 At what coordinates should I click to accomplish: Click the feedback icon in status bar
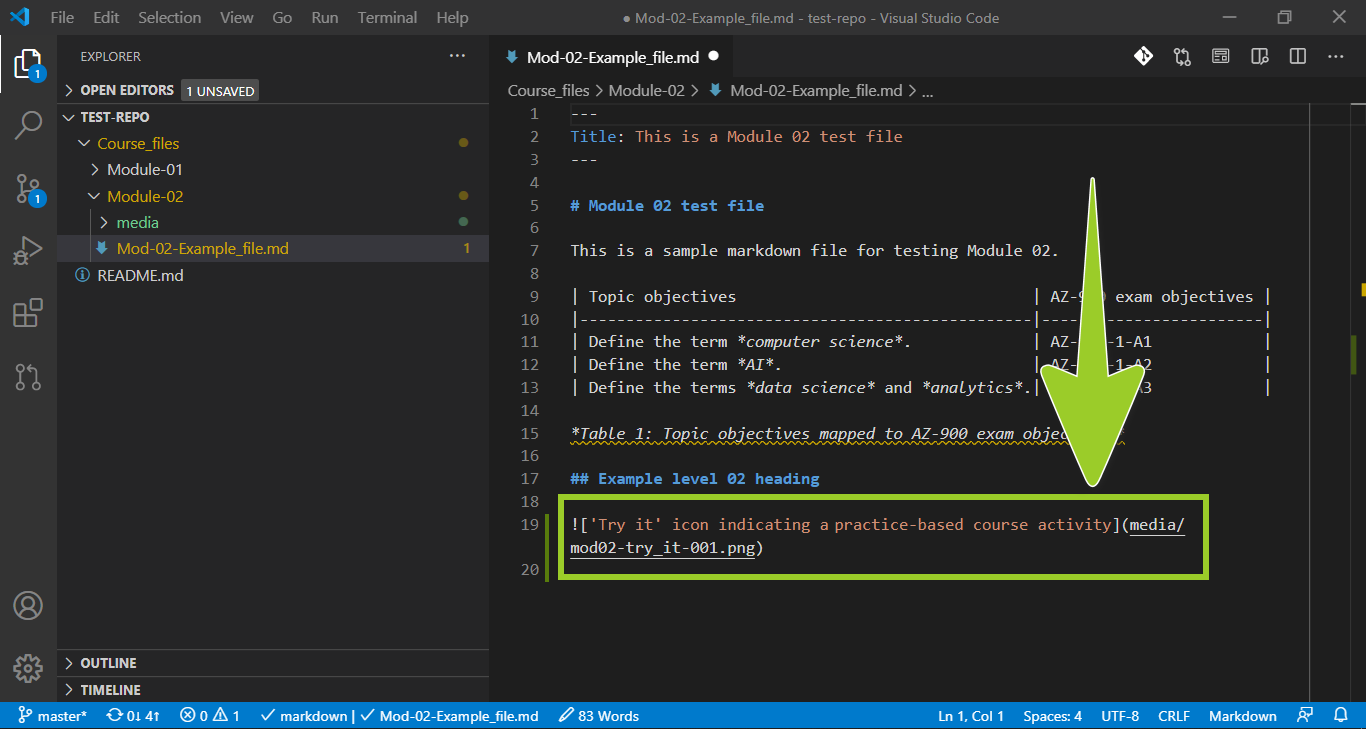pyautogui.click(x=1305, y=716)
